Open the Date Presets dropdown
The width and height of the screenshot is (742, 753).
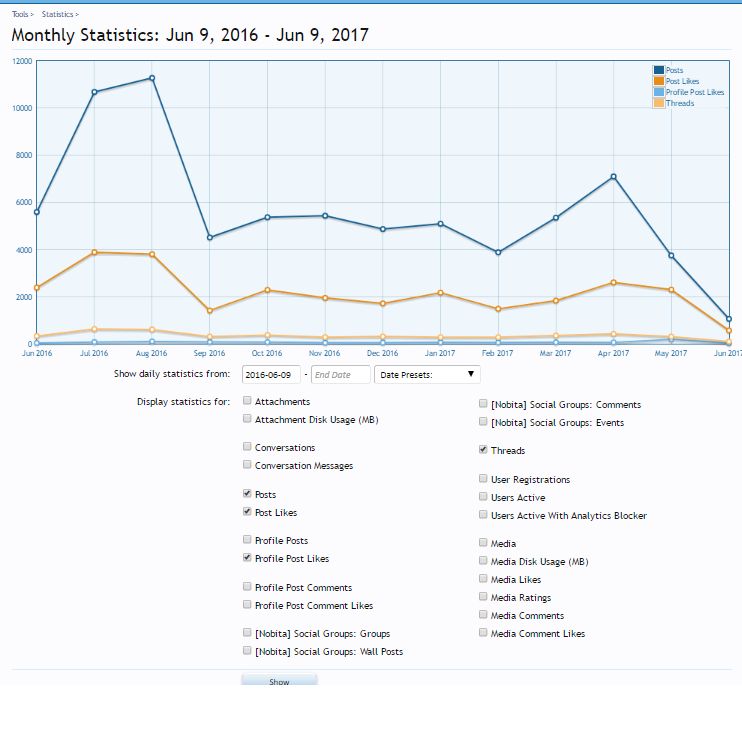pyautogui.click(x=427, y=375)
